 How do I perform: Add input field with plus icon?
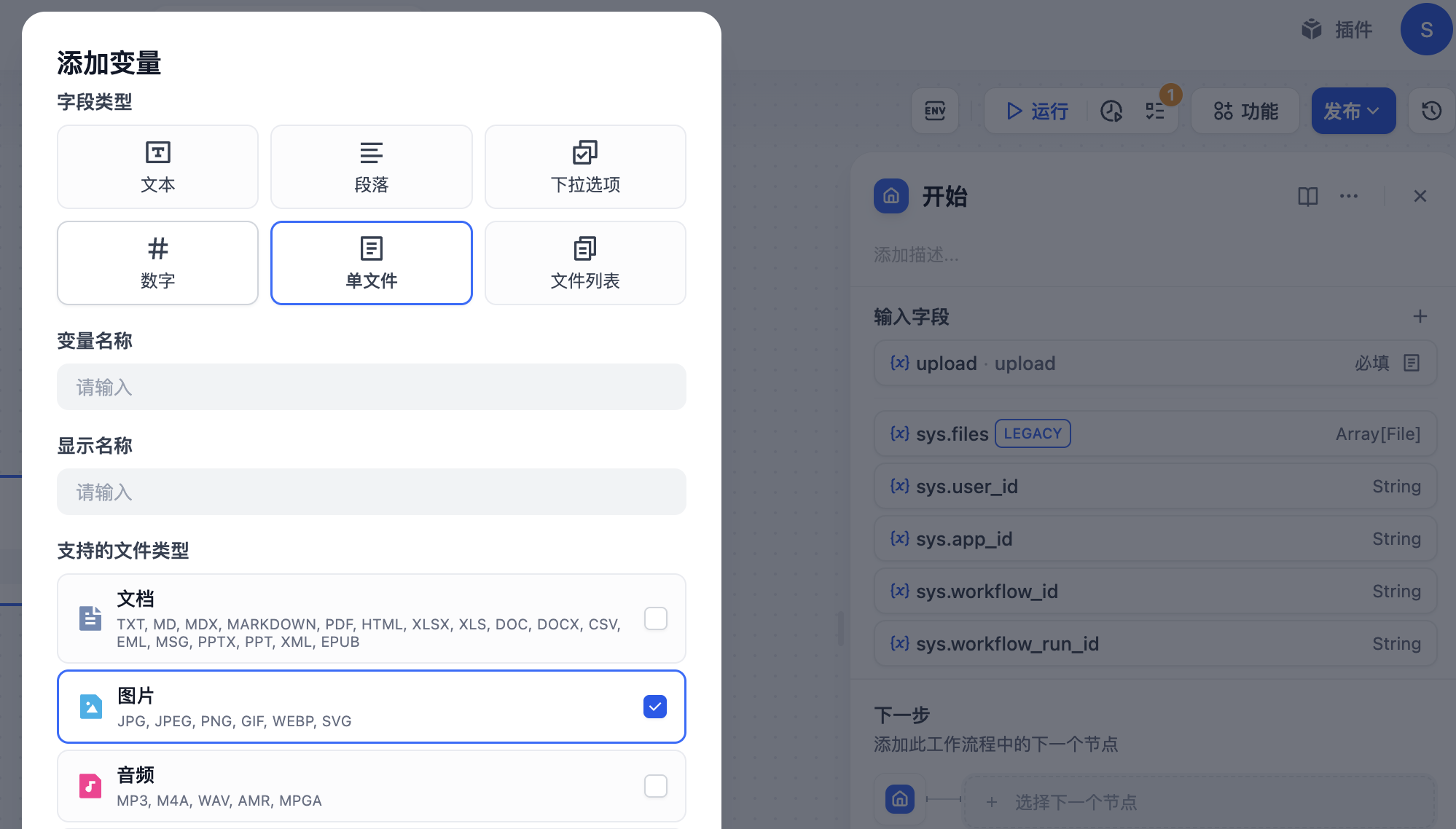[x=1420, y=316]
